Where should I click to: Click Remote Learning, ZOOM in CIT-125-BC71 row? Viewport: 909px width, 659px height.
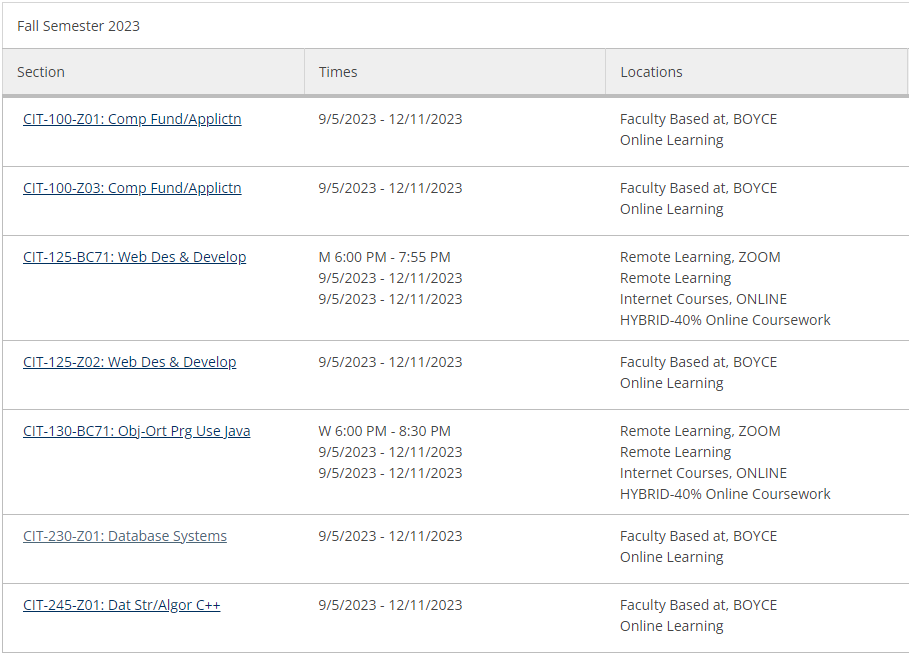click(700, 257)
